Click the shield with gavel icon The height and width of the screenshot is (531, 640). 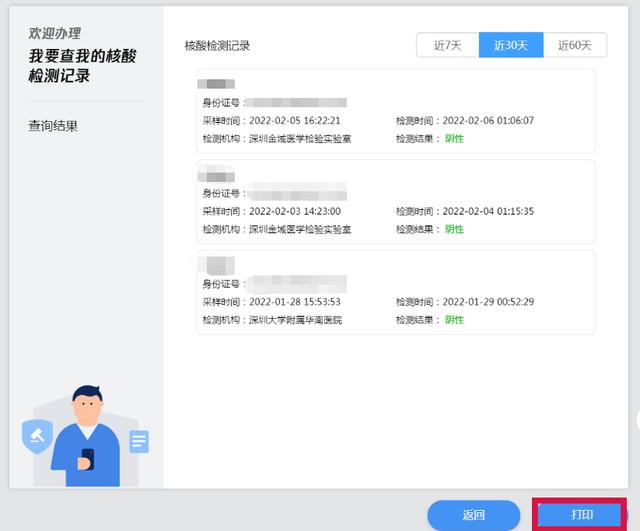37,436
